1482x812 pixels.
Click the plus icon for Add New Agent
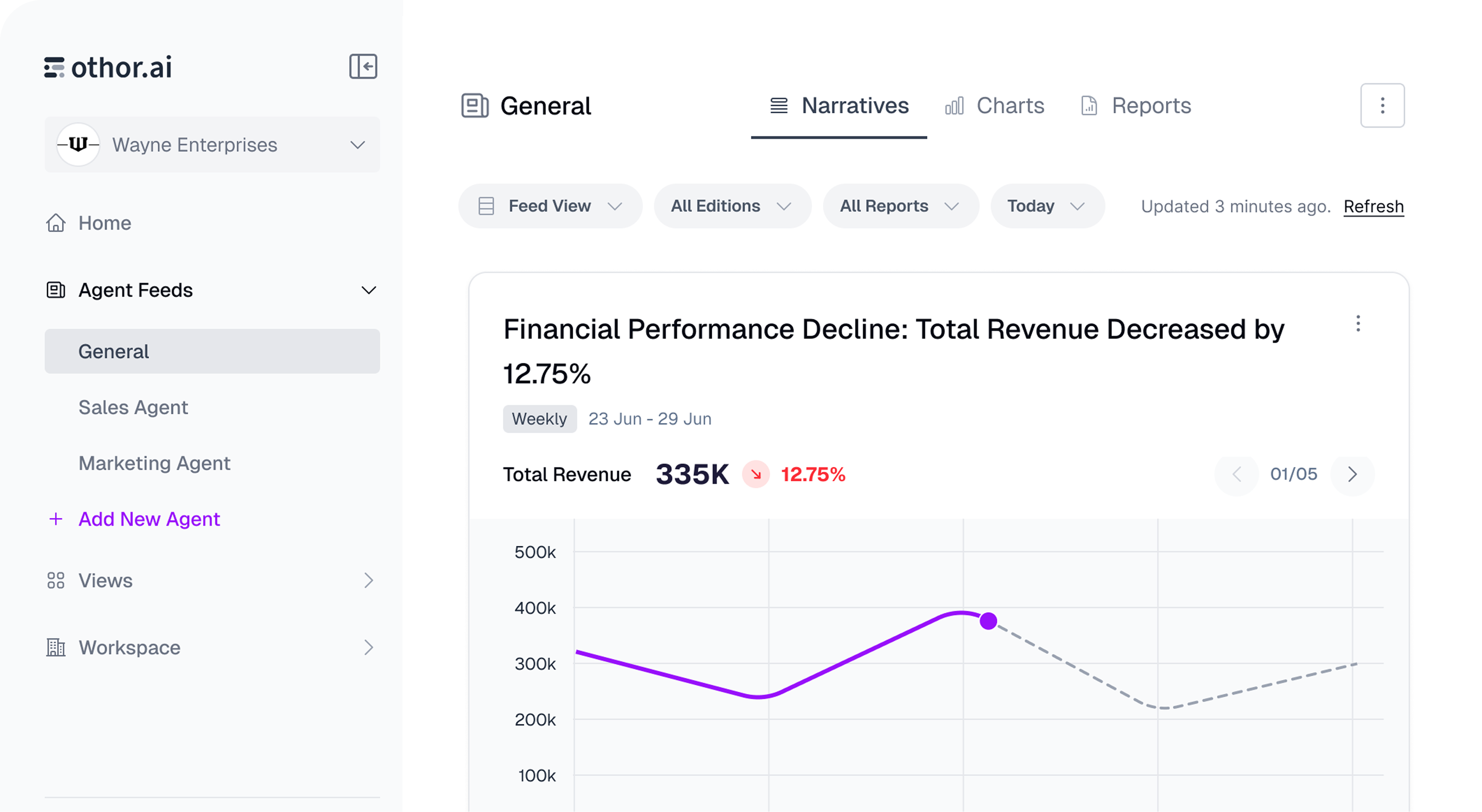(56, 519)
